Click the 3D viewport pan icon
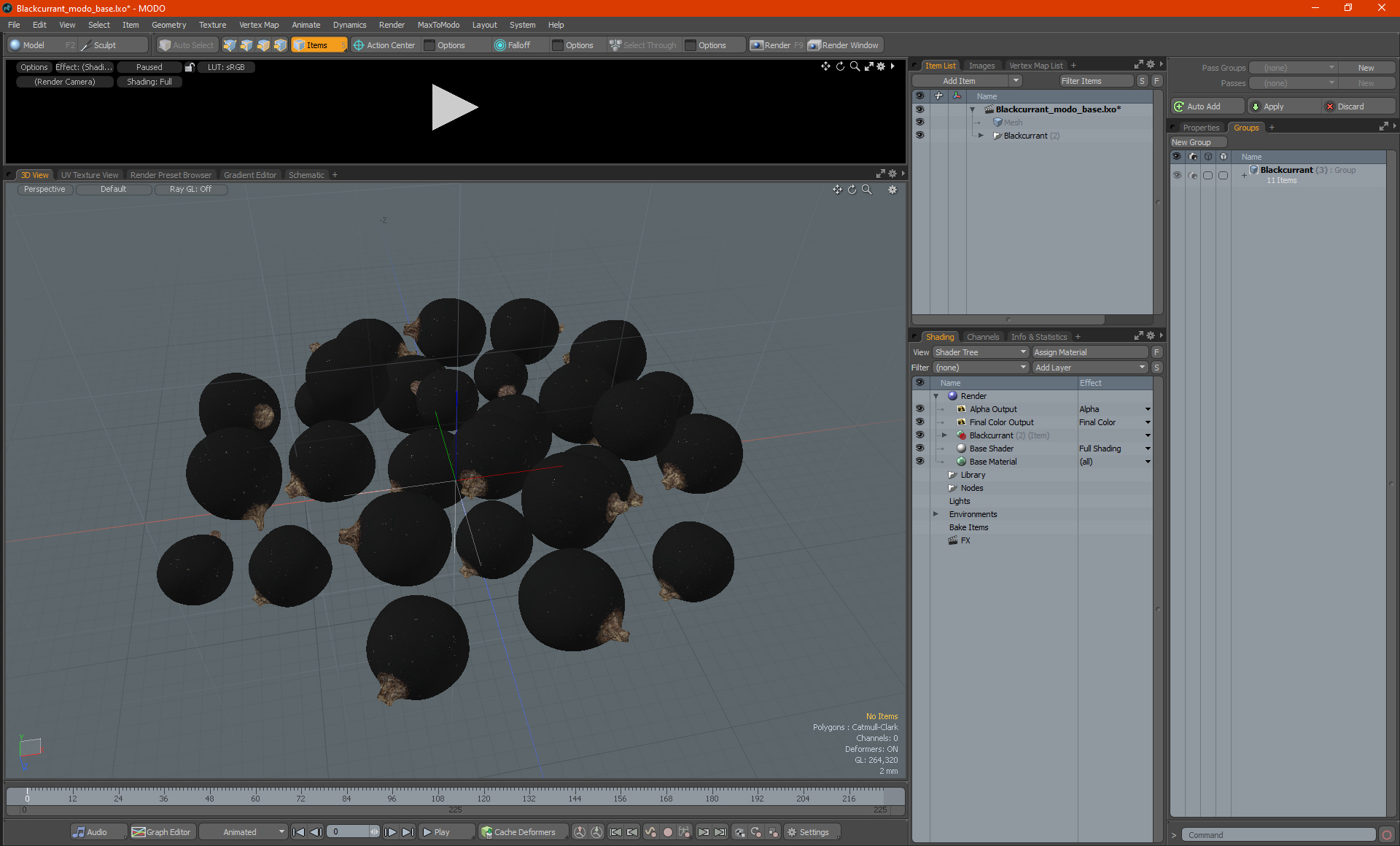The height and width of the screenshot is (846, 1400). 837,190
